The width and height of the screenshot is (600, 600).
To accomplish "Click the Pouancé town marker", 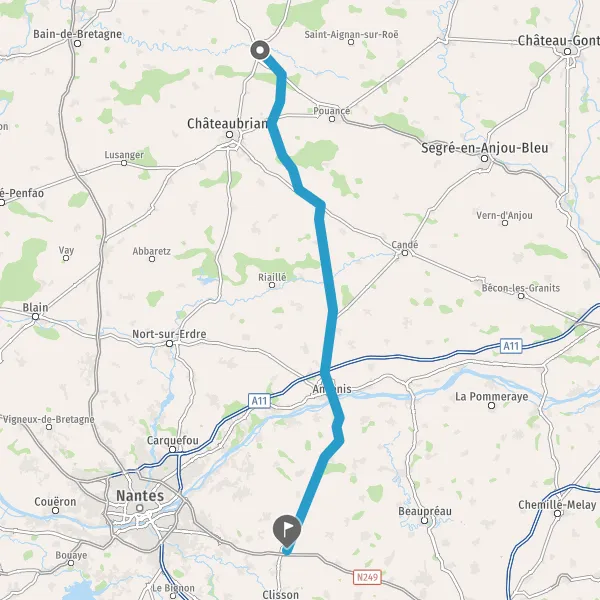I will pyautogui.click(x=332, y=119).
